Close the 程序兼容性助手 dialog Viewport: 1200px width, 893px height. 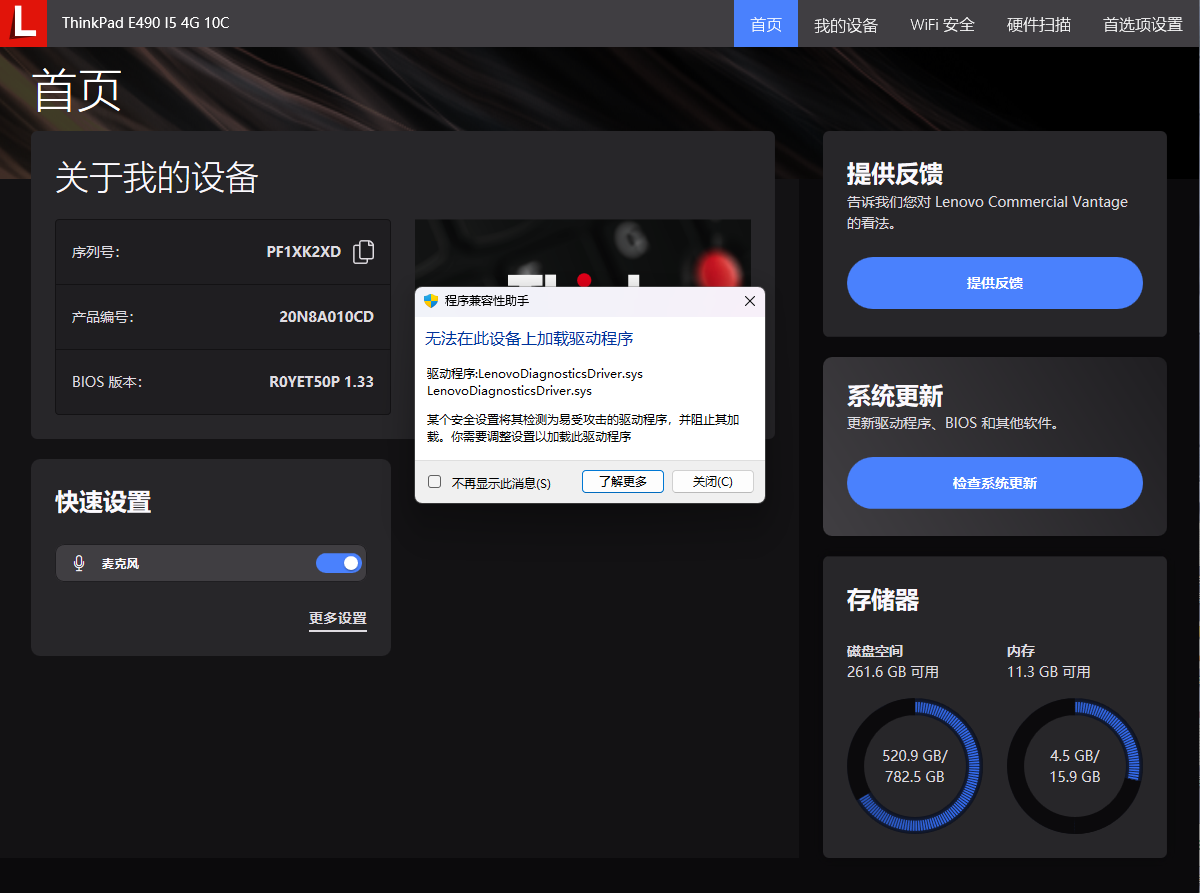click(750, 301)
